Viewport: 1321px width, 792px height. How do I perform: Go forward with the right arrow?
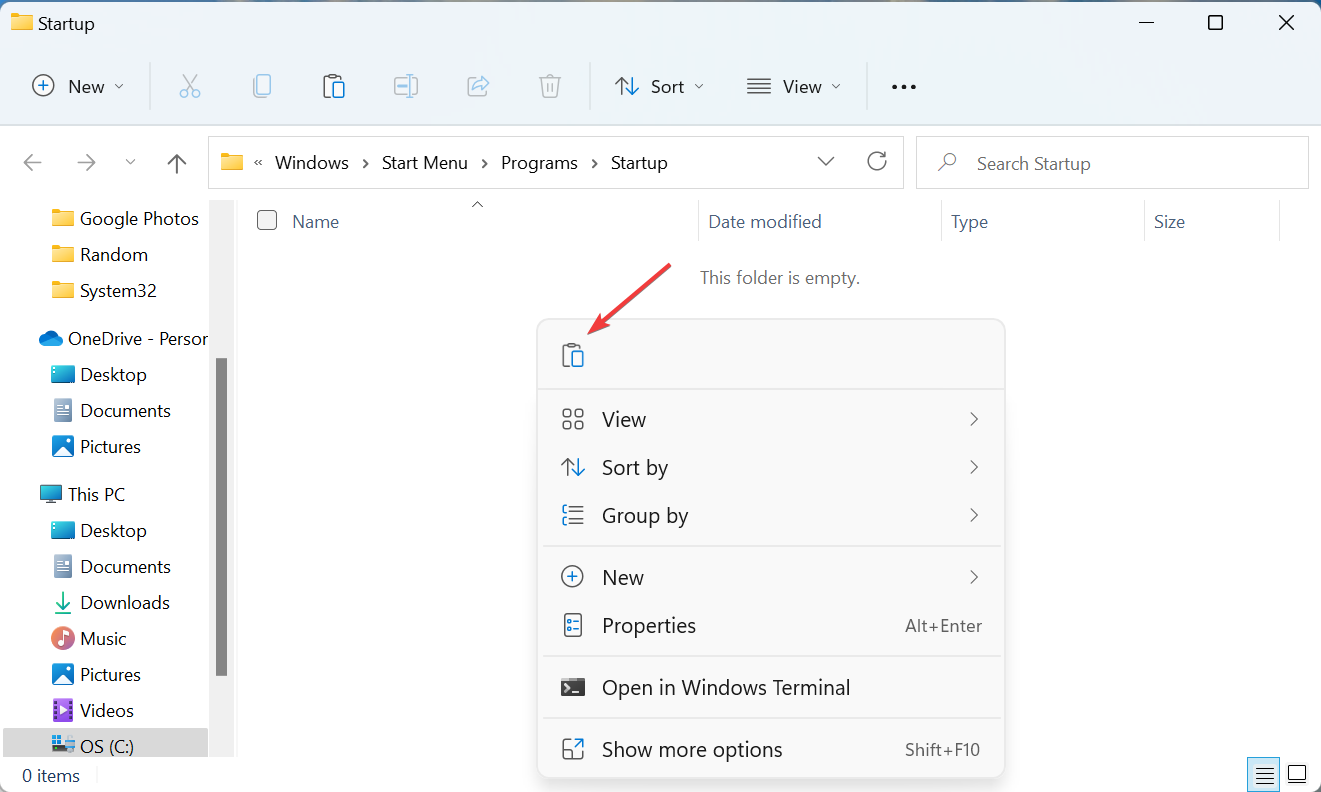tap(87, 163)
